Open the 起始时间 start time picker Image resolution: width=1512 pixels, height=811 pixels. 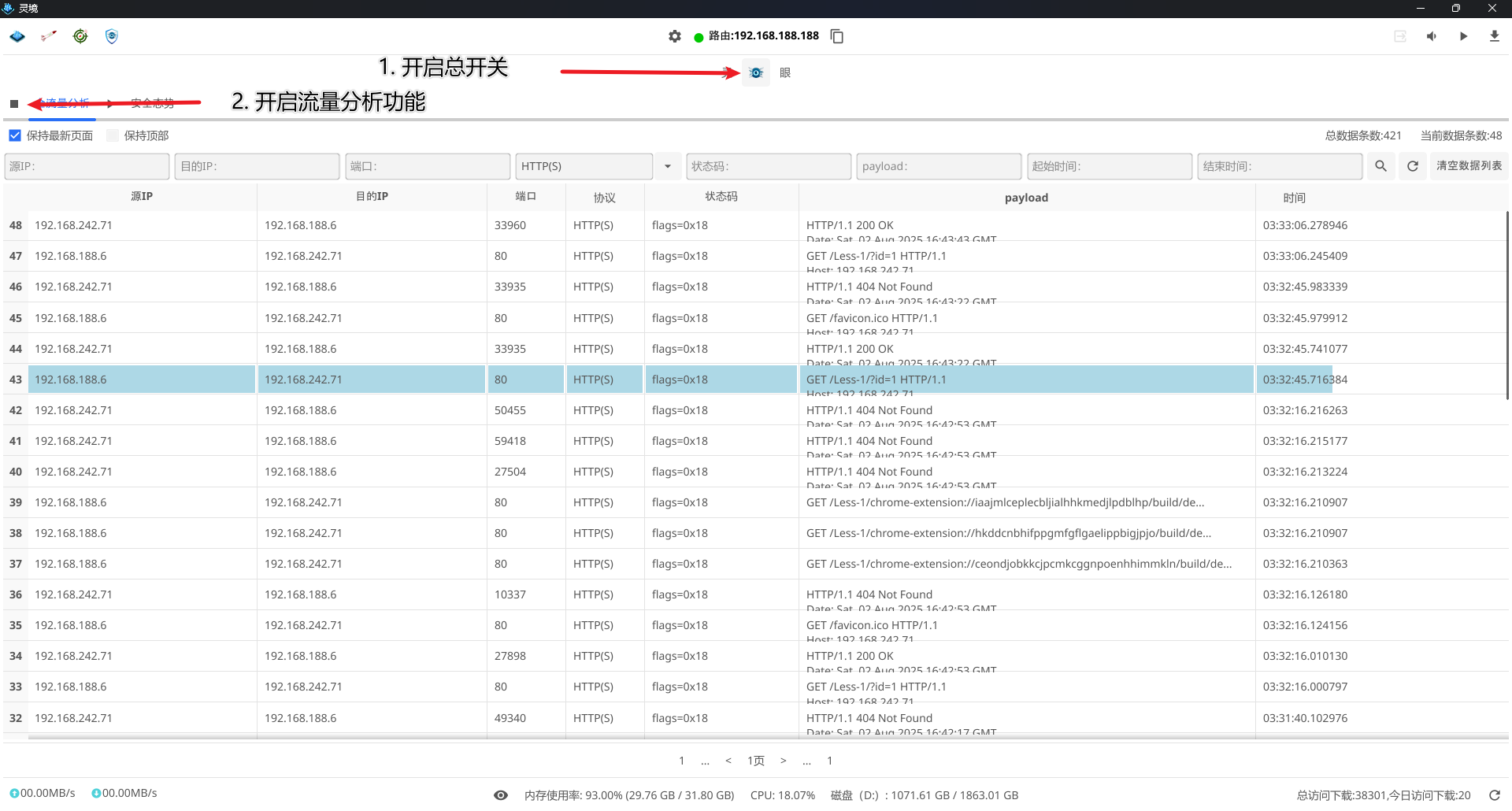point(1109,166)
